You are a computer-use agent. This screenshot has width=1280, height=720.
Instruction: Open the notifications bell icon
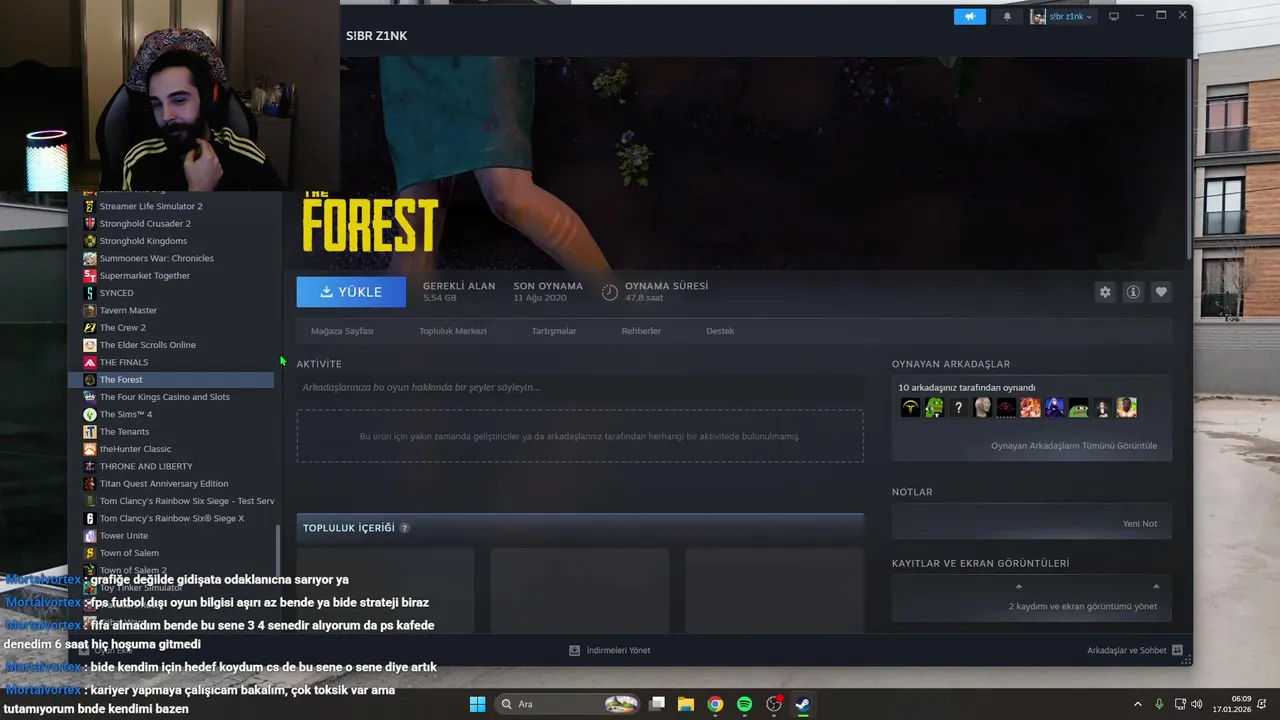tap(1007, 16)
